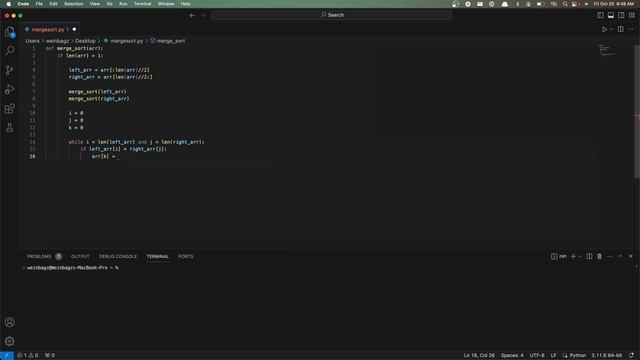The height and width of the screenshot is (360, 640).
Task: Open the macOS Apple menu
Action: tap(9, 4)
